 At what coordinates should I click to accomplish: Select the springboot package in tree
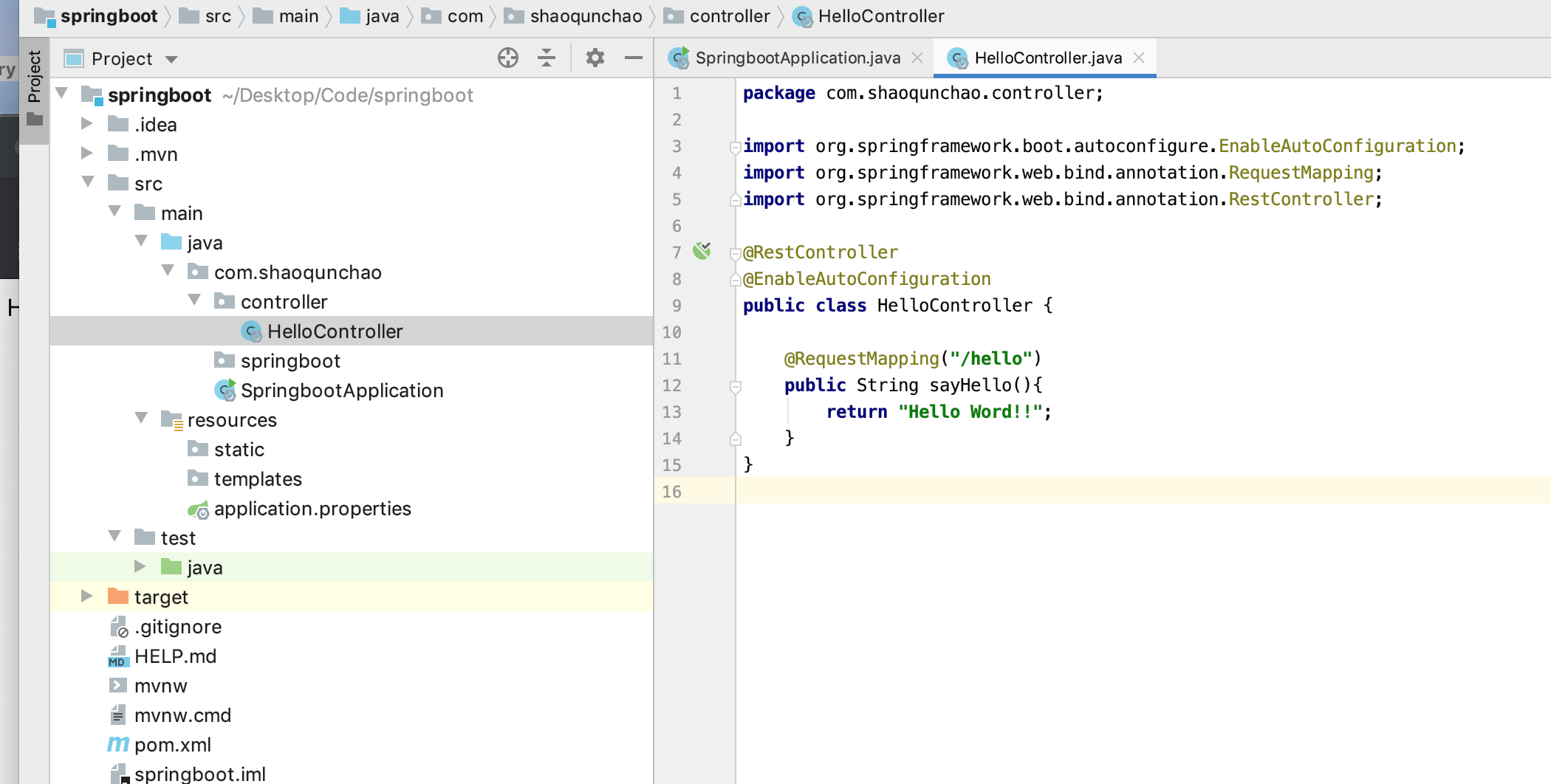tap(290, 361)
